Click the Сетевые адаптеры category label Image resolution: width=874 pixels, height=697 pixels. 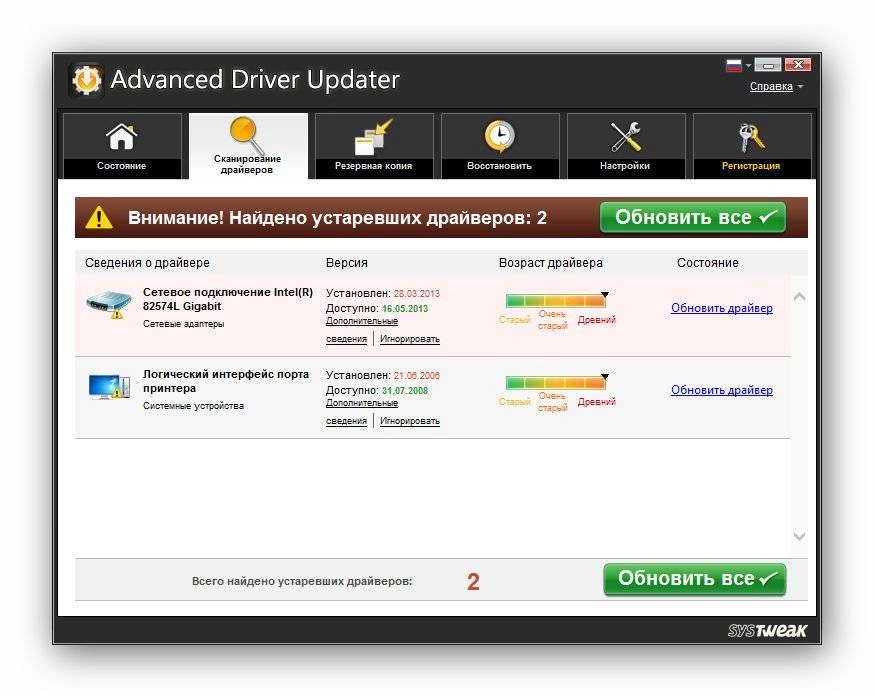click(x=183, y=324)
